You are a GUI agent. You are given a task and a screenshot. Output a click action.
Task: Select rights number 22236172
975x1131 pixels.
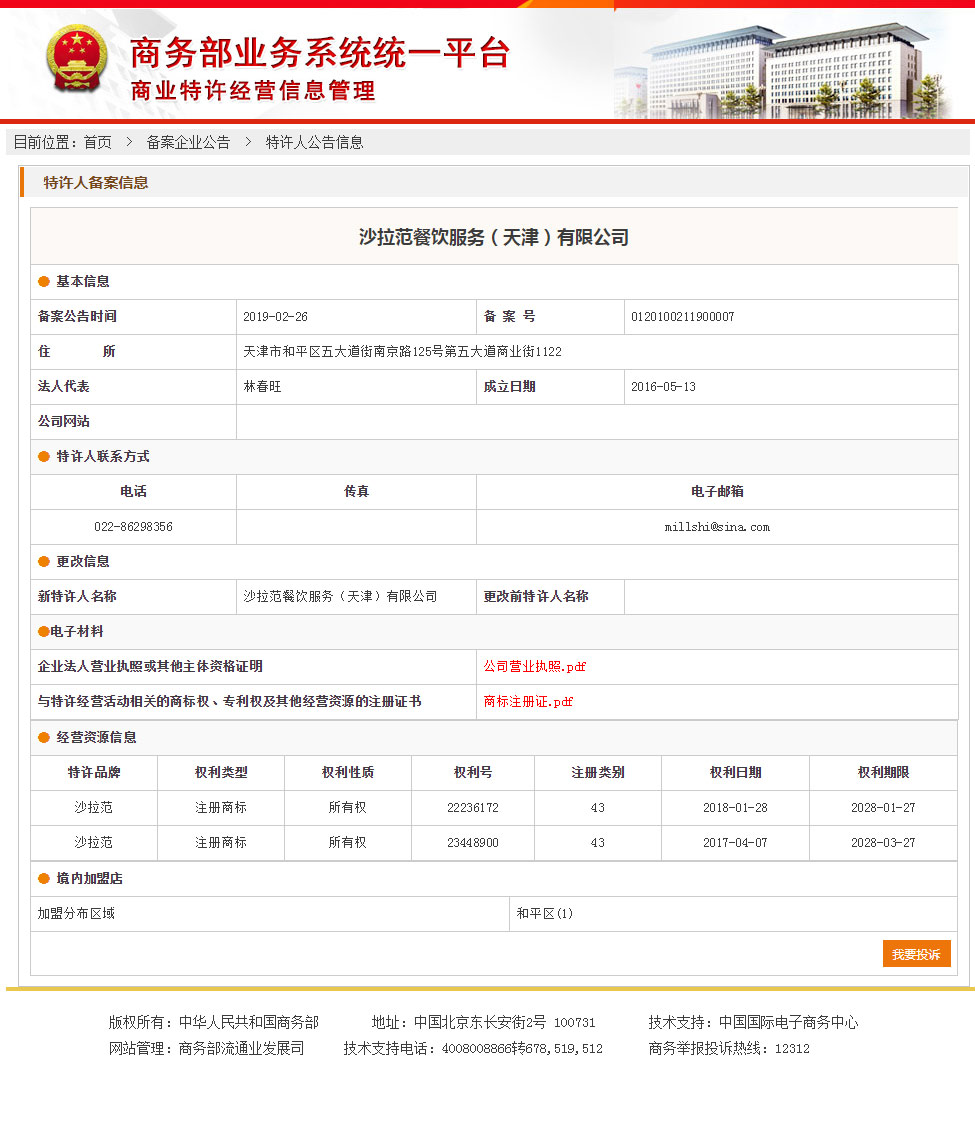coord(473,808)
